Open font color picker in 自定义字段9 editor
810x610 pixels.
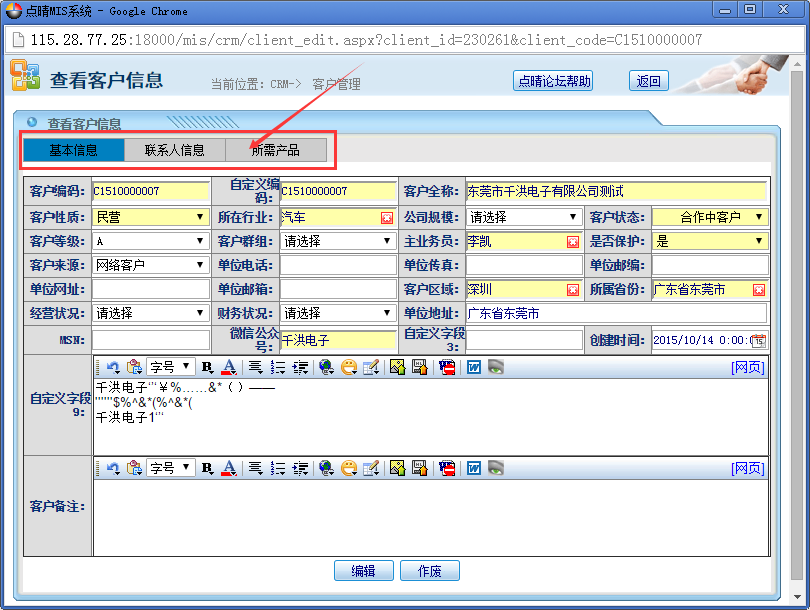tap(229, 367)
